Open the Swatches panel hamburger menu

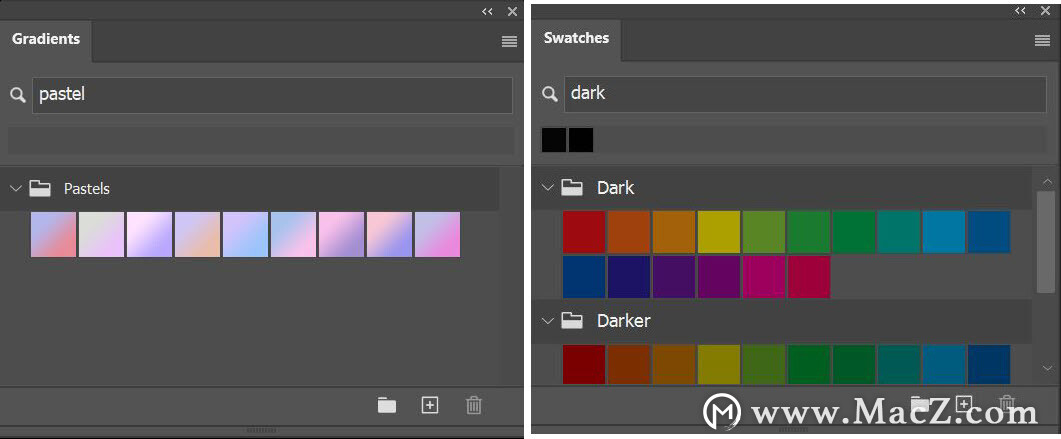point(1042,41)
